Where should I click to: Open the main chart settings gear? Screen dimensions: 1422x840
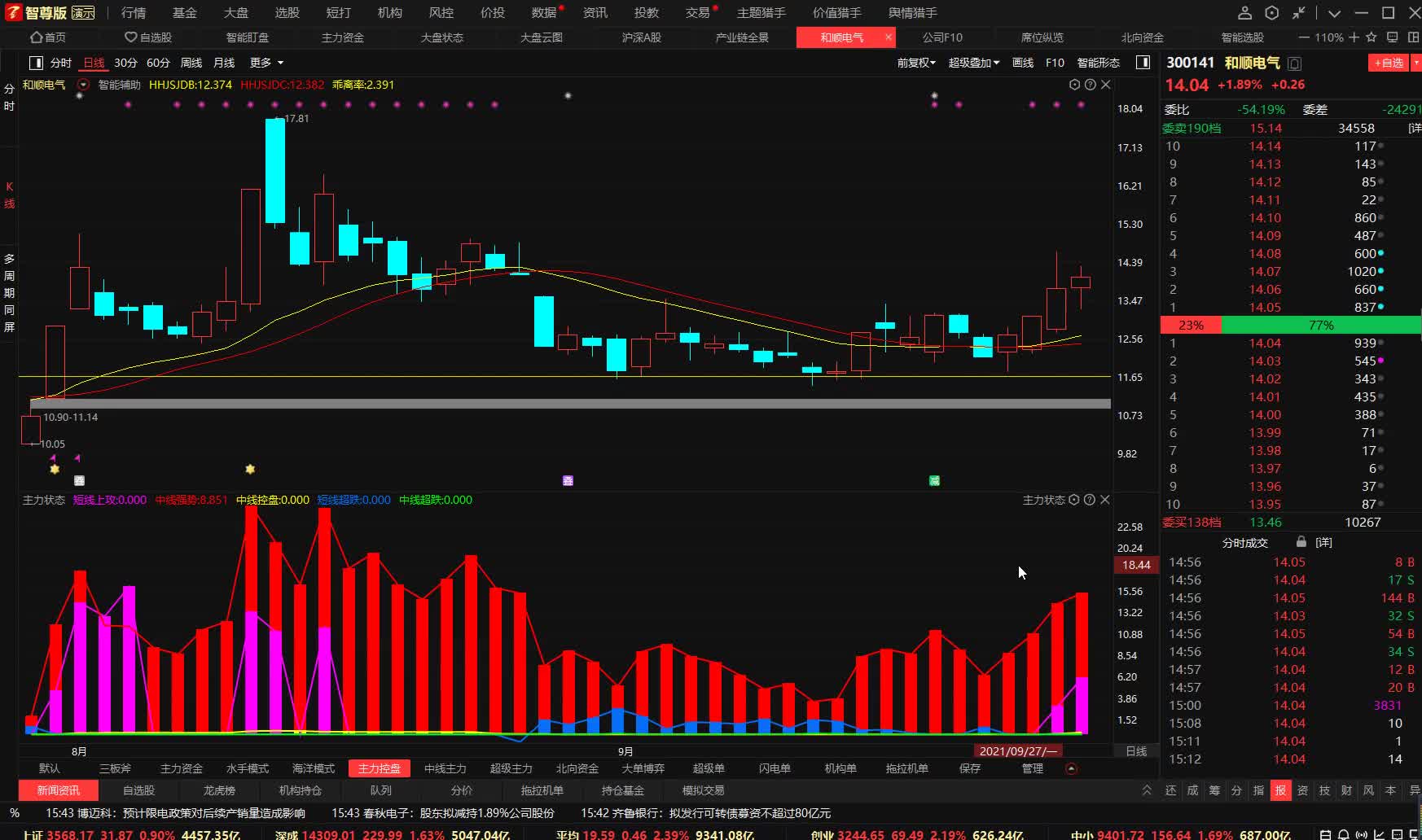(1074, 85)
